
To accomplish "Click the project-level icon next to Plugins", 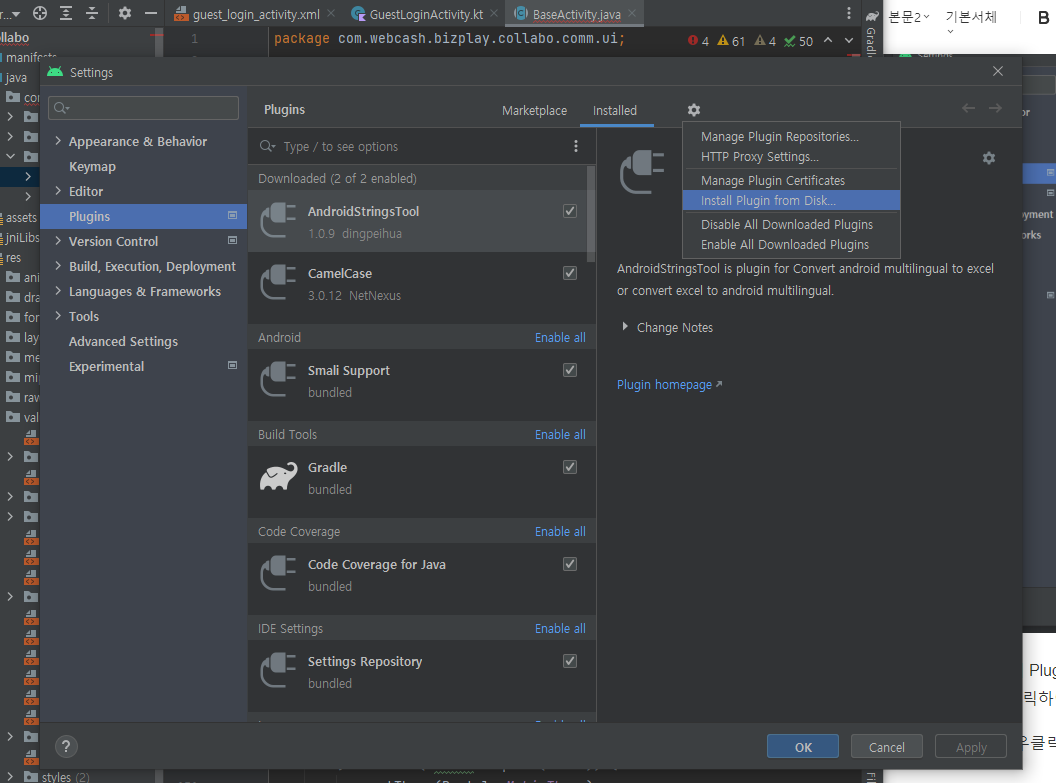I will tap(232, 215).
